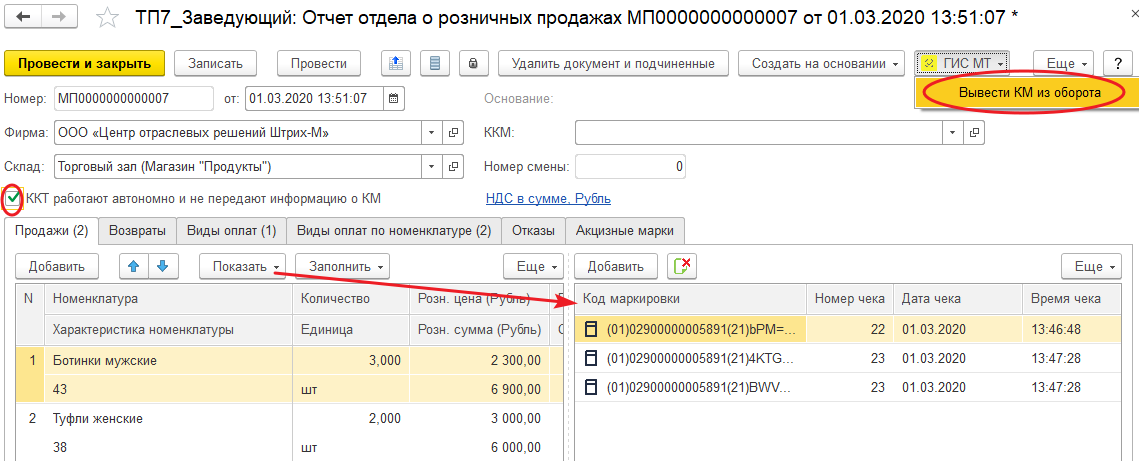Click the back navigation arrow

coord(24,18)
